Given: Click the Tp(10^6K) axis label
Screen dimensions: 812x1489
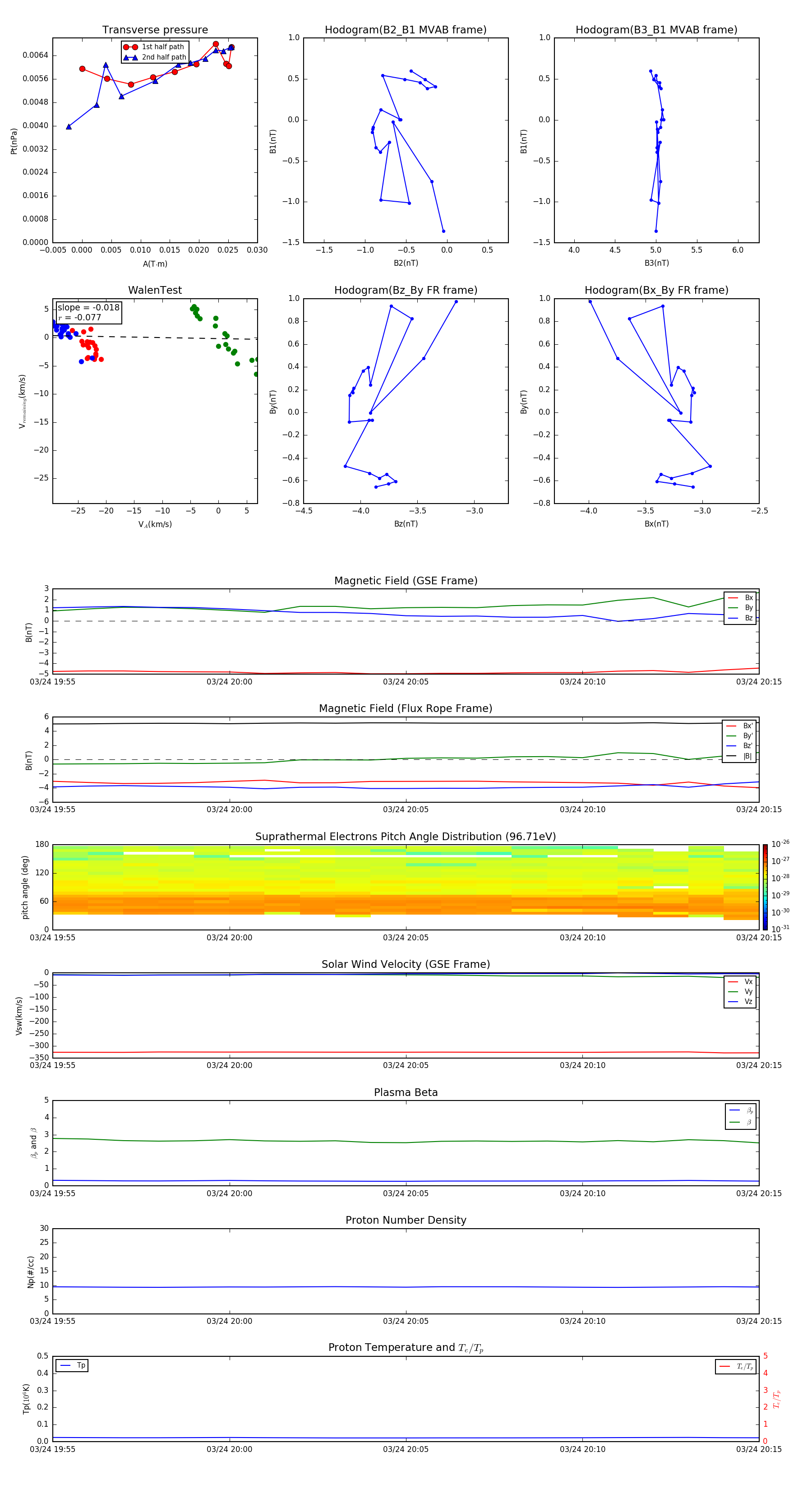Looking at the screenshot, I should tap(26, 1399).
